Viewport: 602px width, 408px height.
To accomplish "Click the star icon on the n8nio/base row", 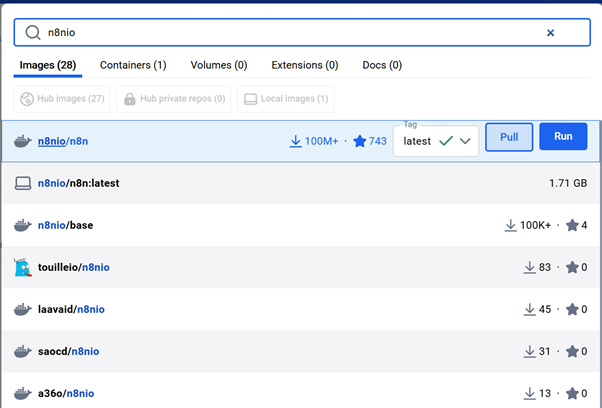I will coord(572,225).
